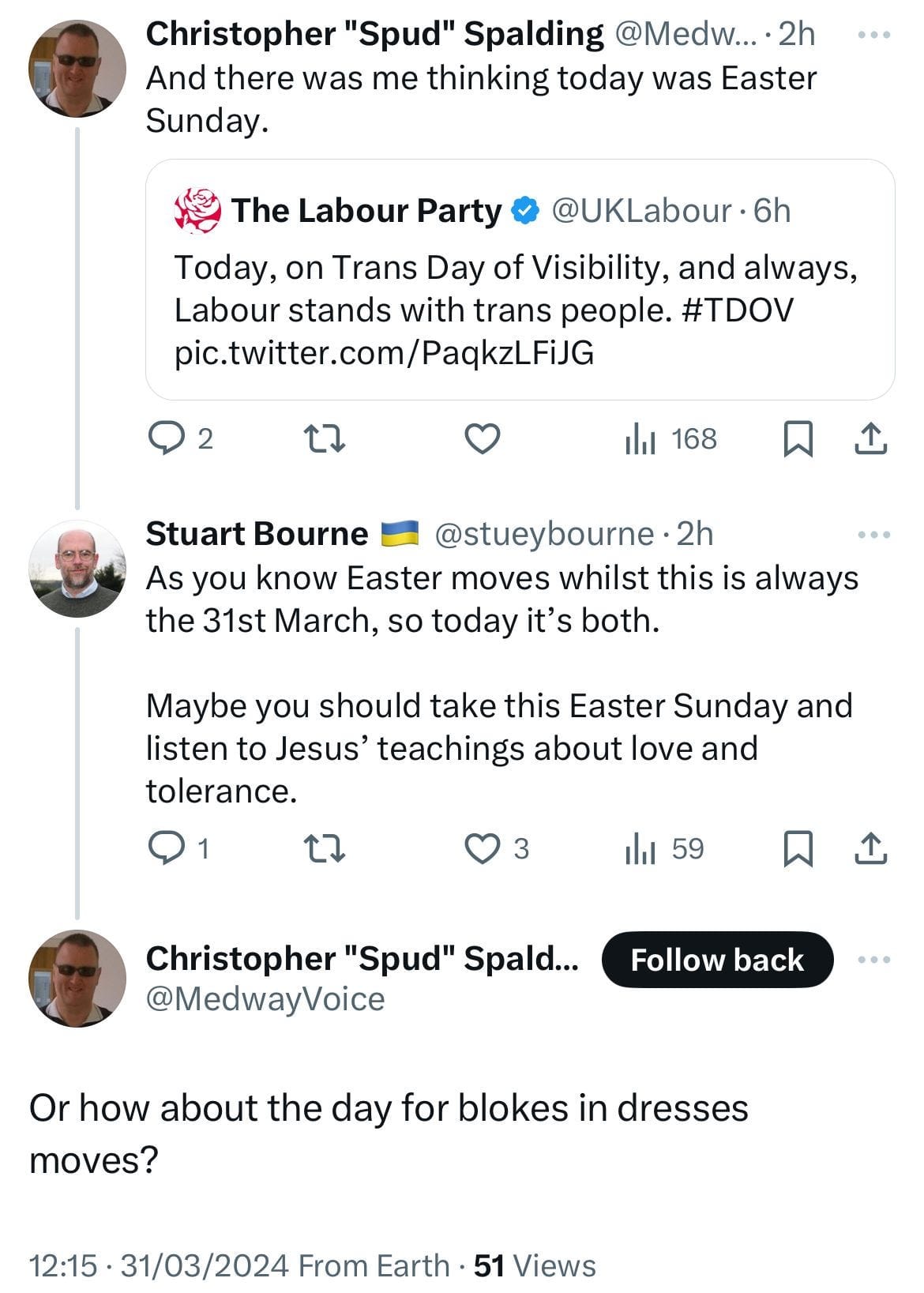Open more options on Stuart Bourne's tweet

874,535
